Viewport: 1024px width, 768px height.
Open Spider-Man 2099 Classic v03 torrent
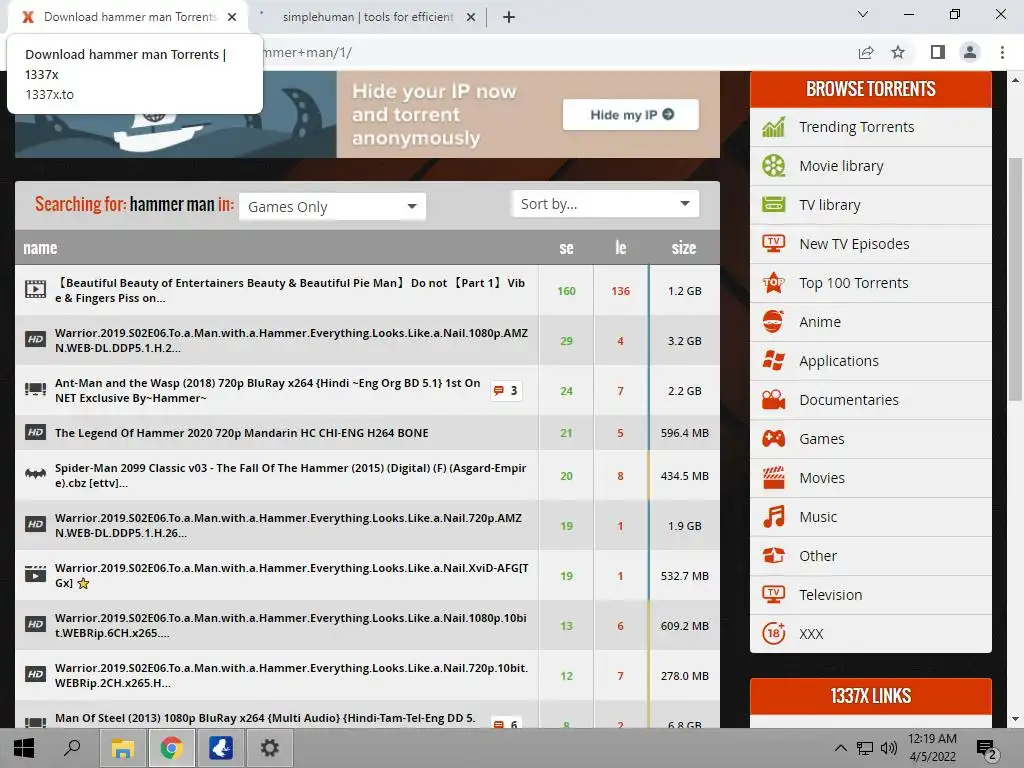(291, 475)
